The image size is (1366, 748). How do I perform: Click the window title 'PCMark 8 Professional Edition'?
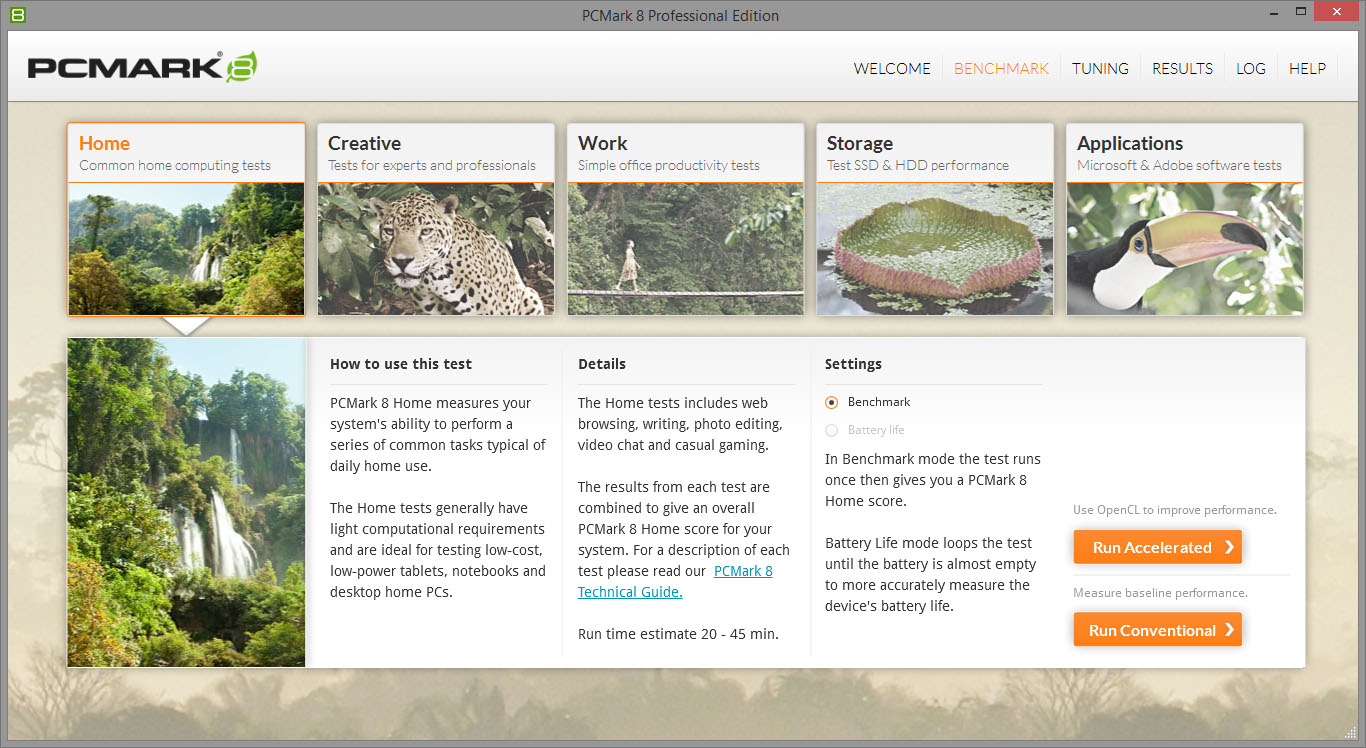tap(680, 15)
